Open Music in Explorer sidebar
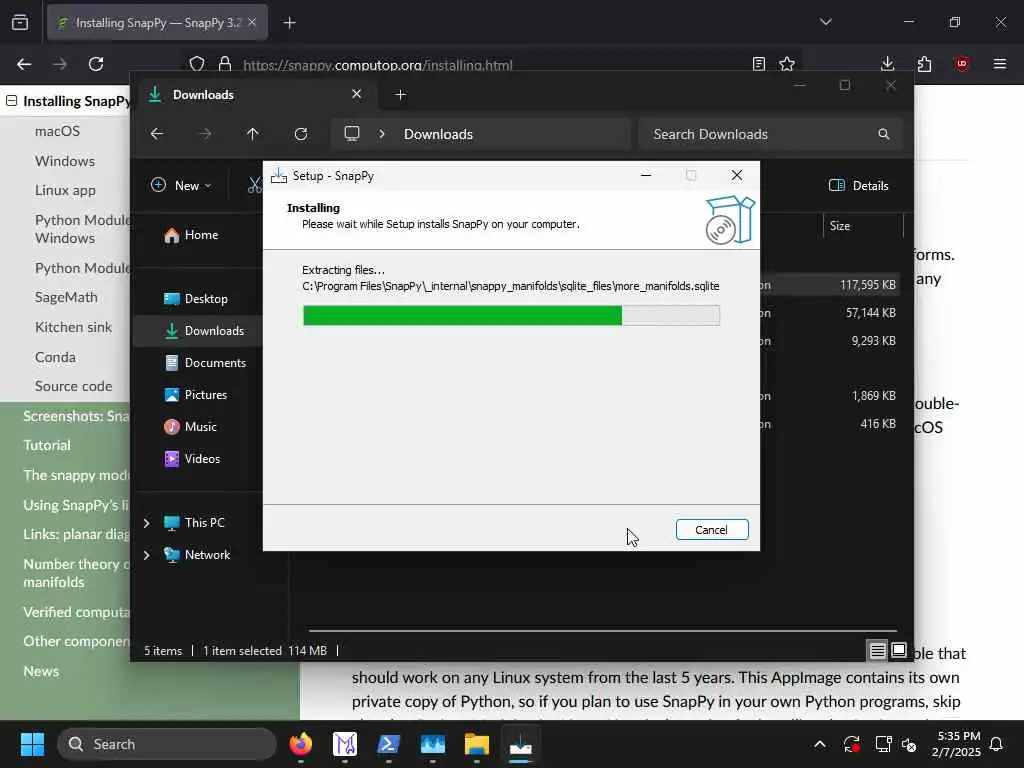 [190, 427]
